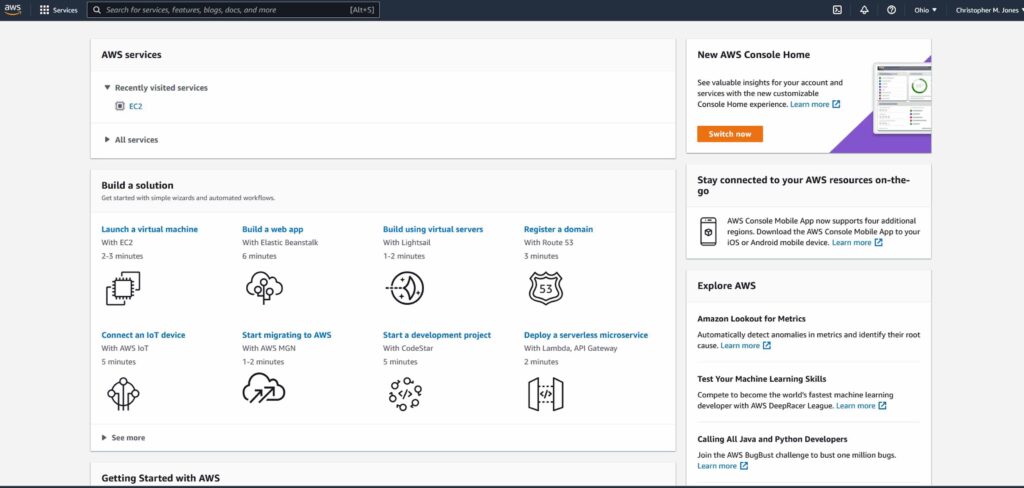
Task: Click the Route 53 shield icon
Action: pyautogui.click(x=545, y=288)
